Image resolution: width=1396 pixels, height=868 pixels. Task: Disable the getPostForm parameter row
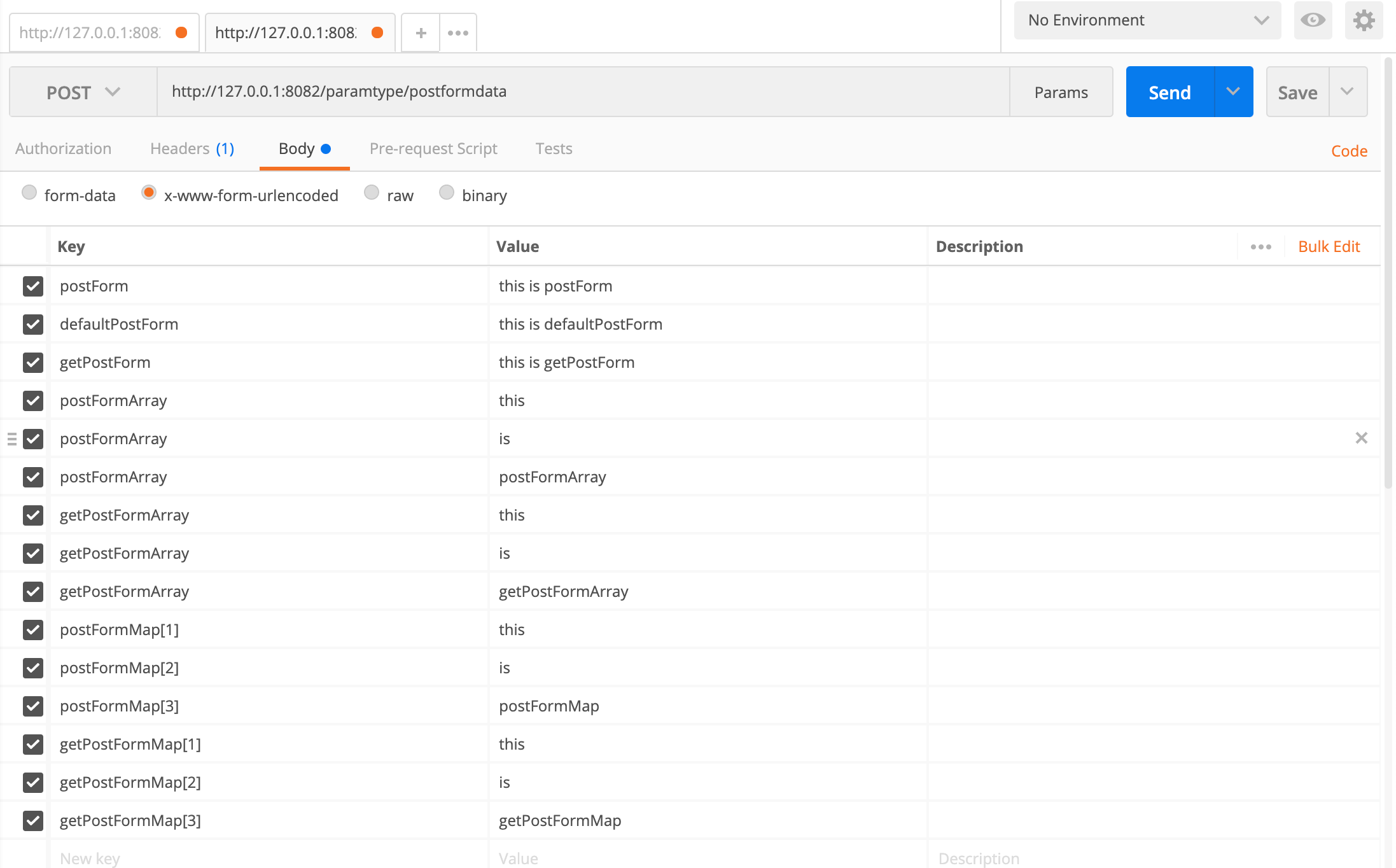[x=33, y=363]
